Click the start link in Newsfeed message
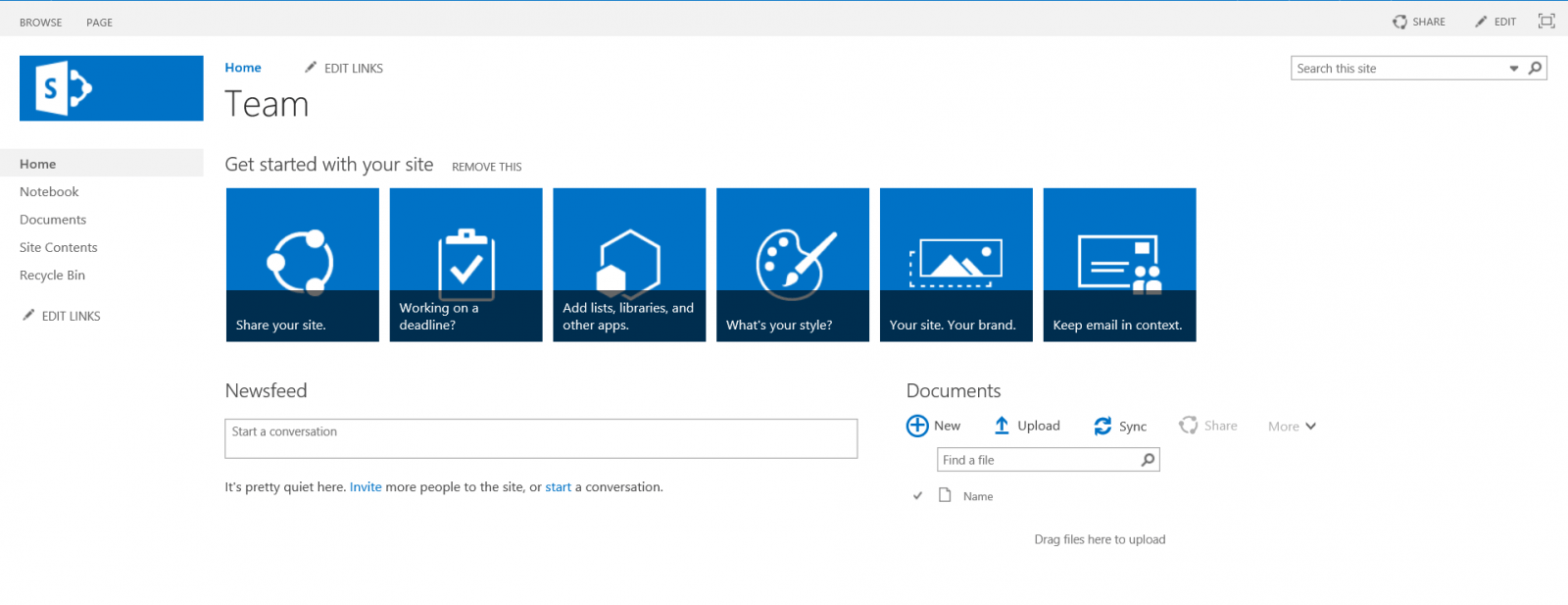1568x605 pixels. pyautogui.click(x=559, y=487)
